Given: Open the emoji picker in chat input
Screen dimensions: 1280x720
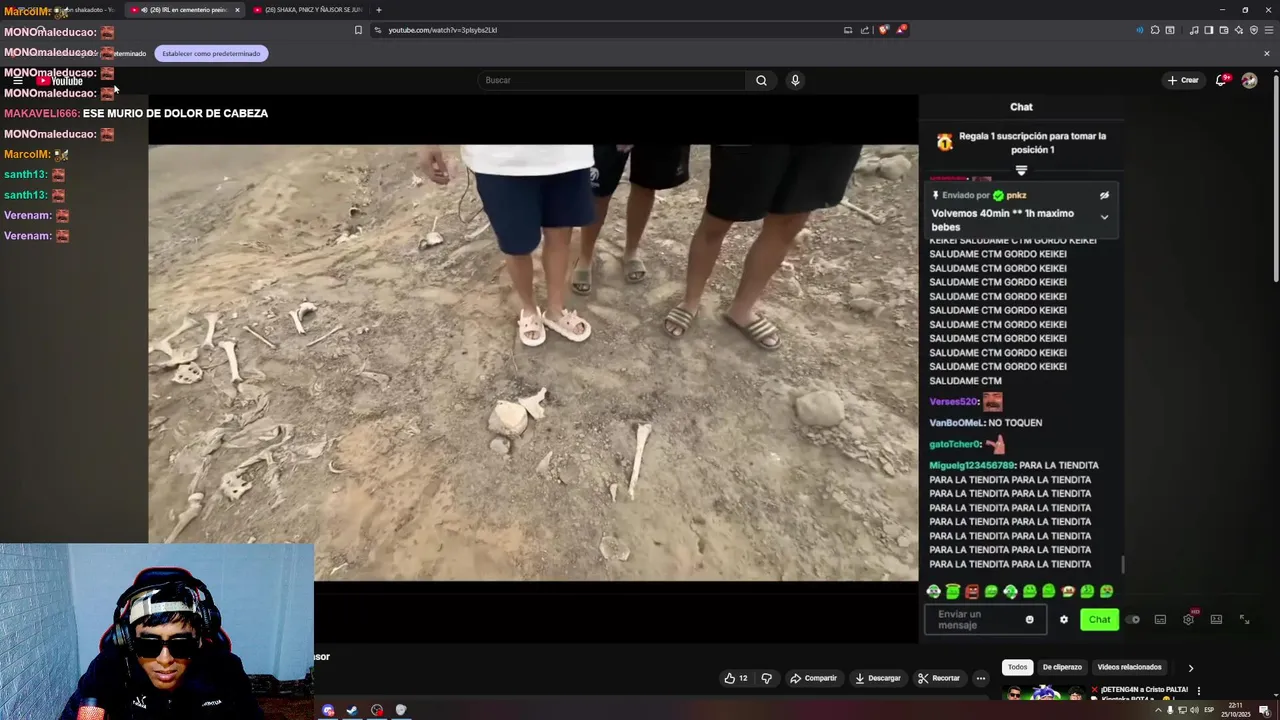Looking at the screenshot, I should tap(1029, 620).
